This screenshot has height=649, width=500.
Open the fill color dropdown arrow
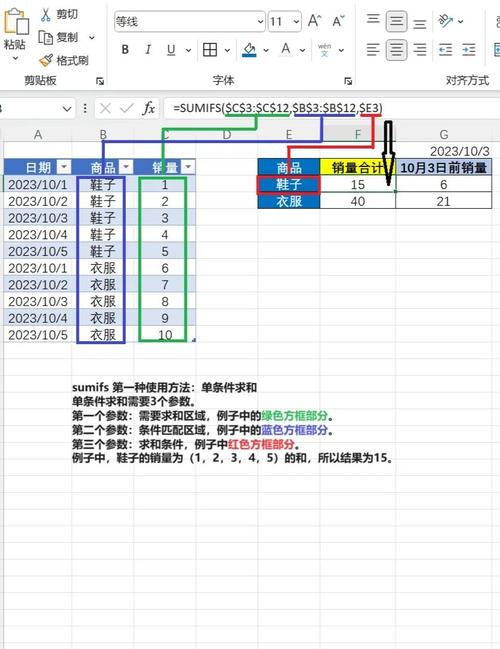(x=266, y=50)
